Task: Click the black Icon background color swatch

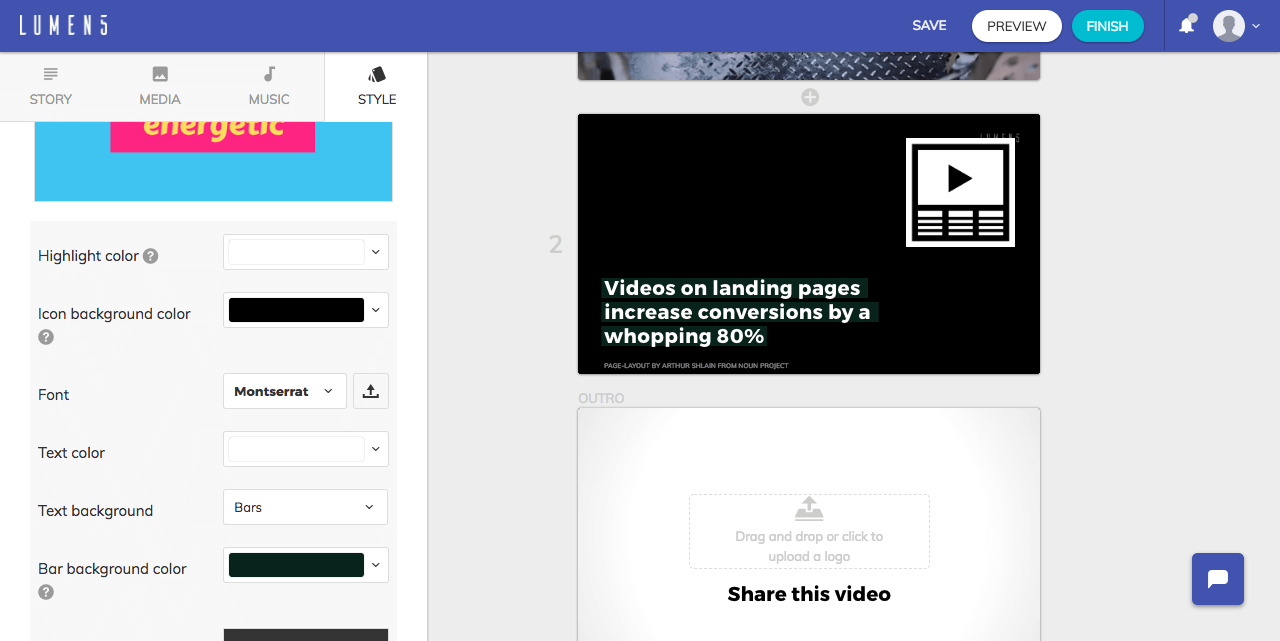Action: 296,310
